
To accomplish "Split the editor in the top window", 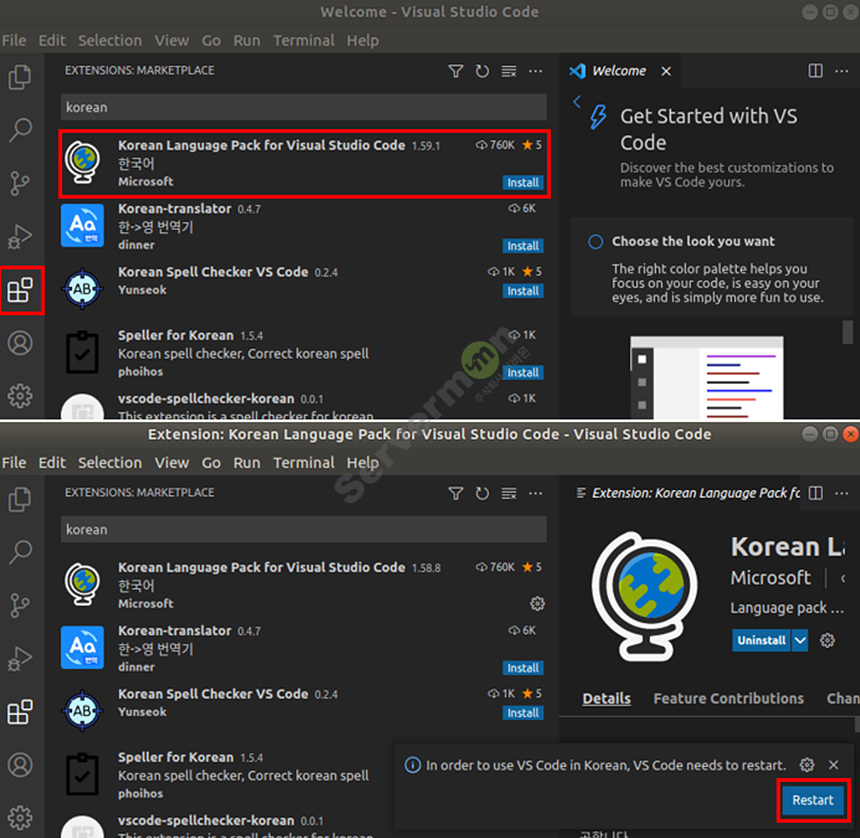I will click(x=816, y=71).
